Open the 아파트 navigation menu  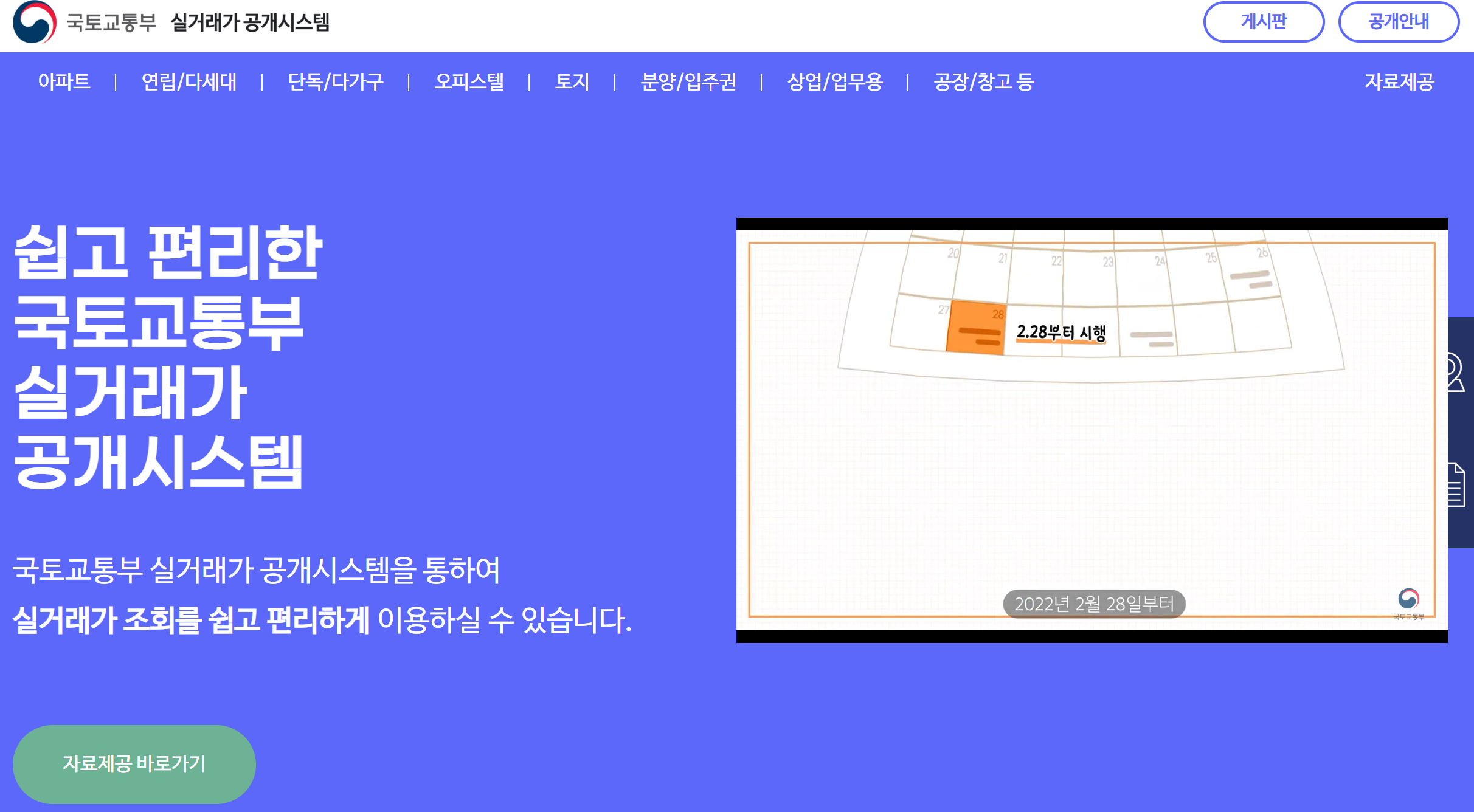[64, 83]
